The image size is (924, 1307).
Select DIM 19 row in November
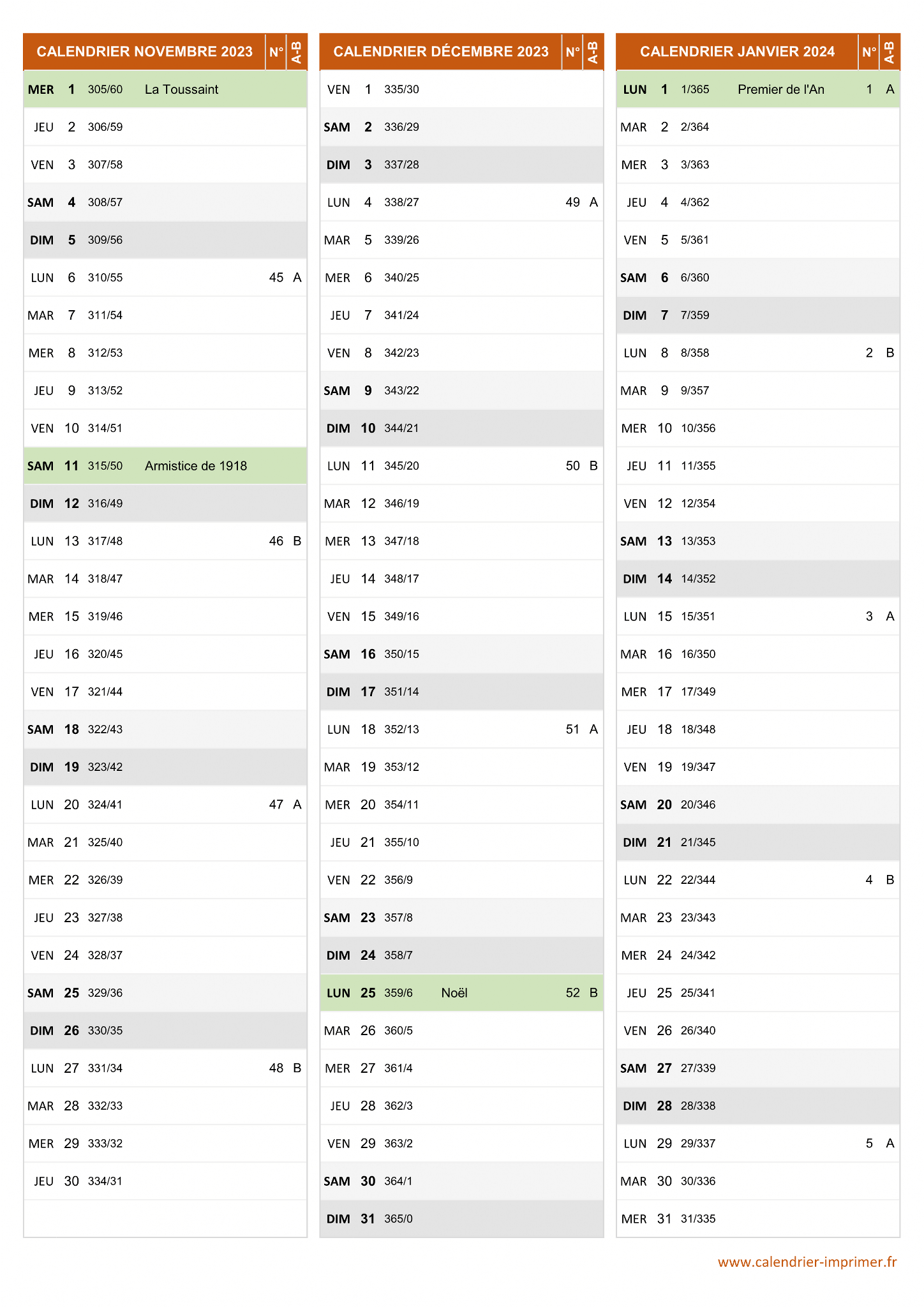pos(165,767)
